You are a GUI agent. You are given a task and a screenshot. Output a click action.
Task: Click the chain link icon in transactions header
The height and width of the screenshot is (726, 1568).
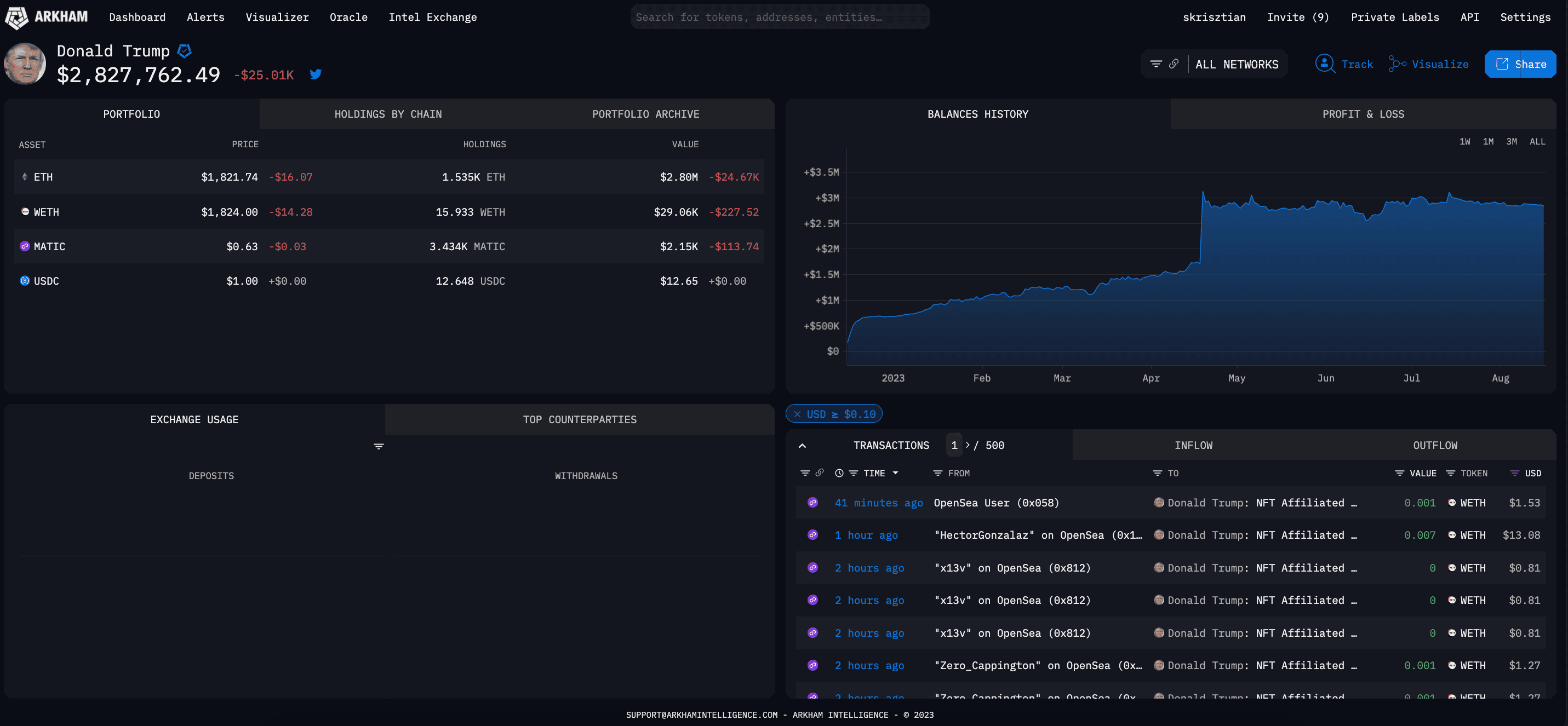[819, 473]
